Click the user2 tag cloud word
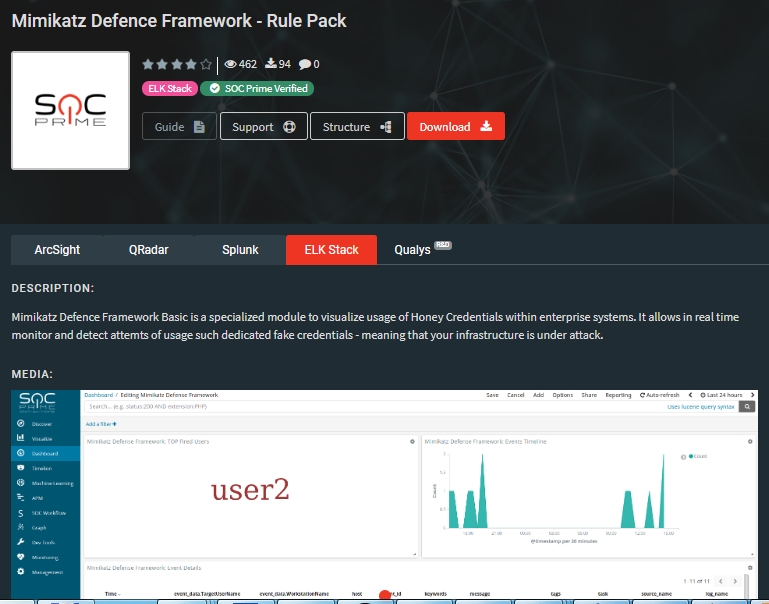769x604 pixels. [x=250, y=490]
